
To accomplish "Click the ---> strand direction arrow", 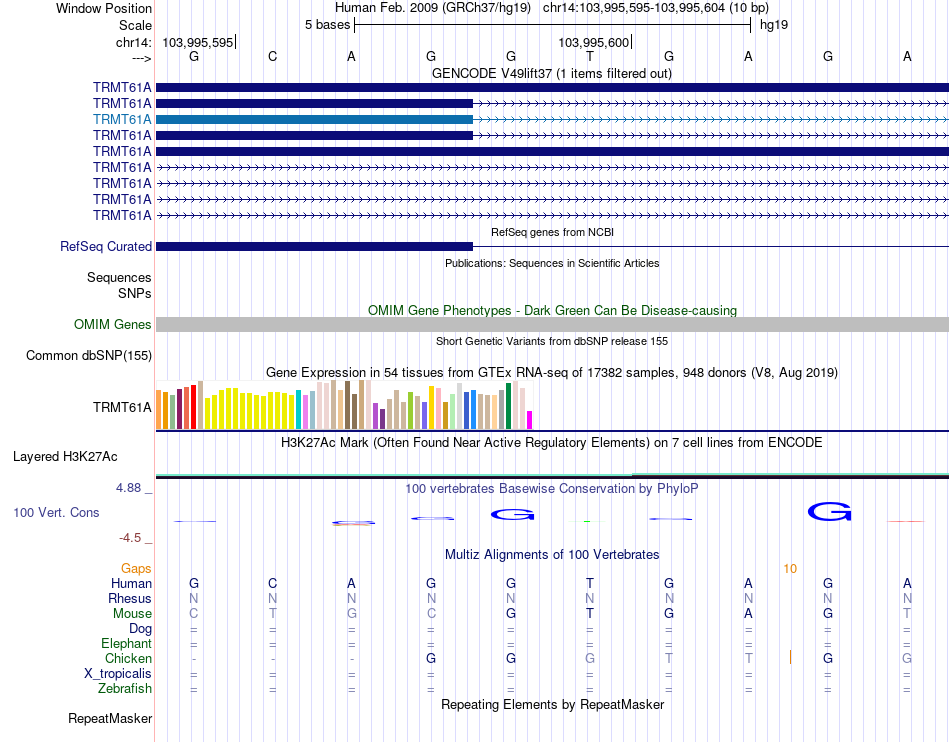I will tap(141, 58).
